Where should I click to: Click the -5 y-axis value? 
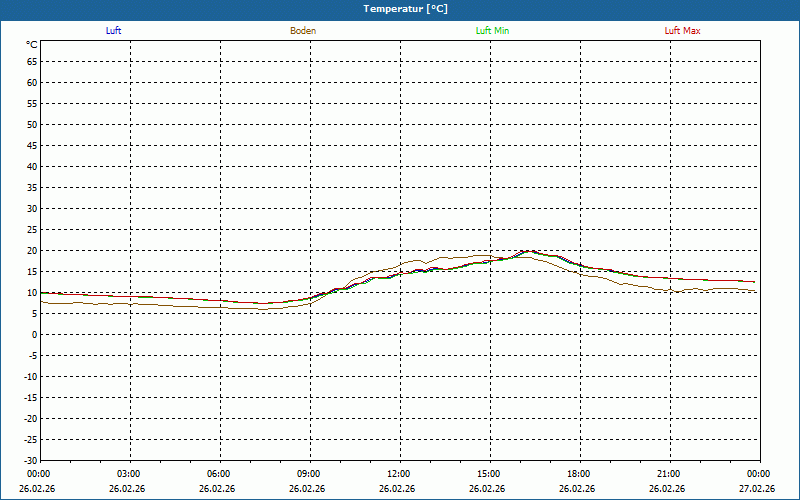[33, 356]
